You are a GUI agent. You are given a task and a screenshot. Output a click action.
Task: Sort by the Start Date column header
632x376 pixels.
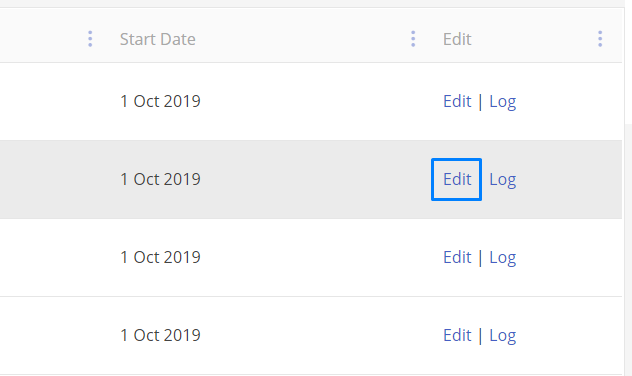(158, 39)
